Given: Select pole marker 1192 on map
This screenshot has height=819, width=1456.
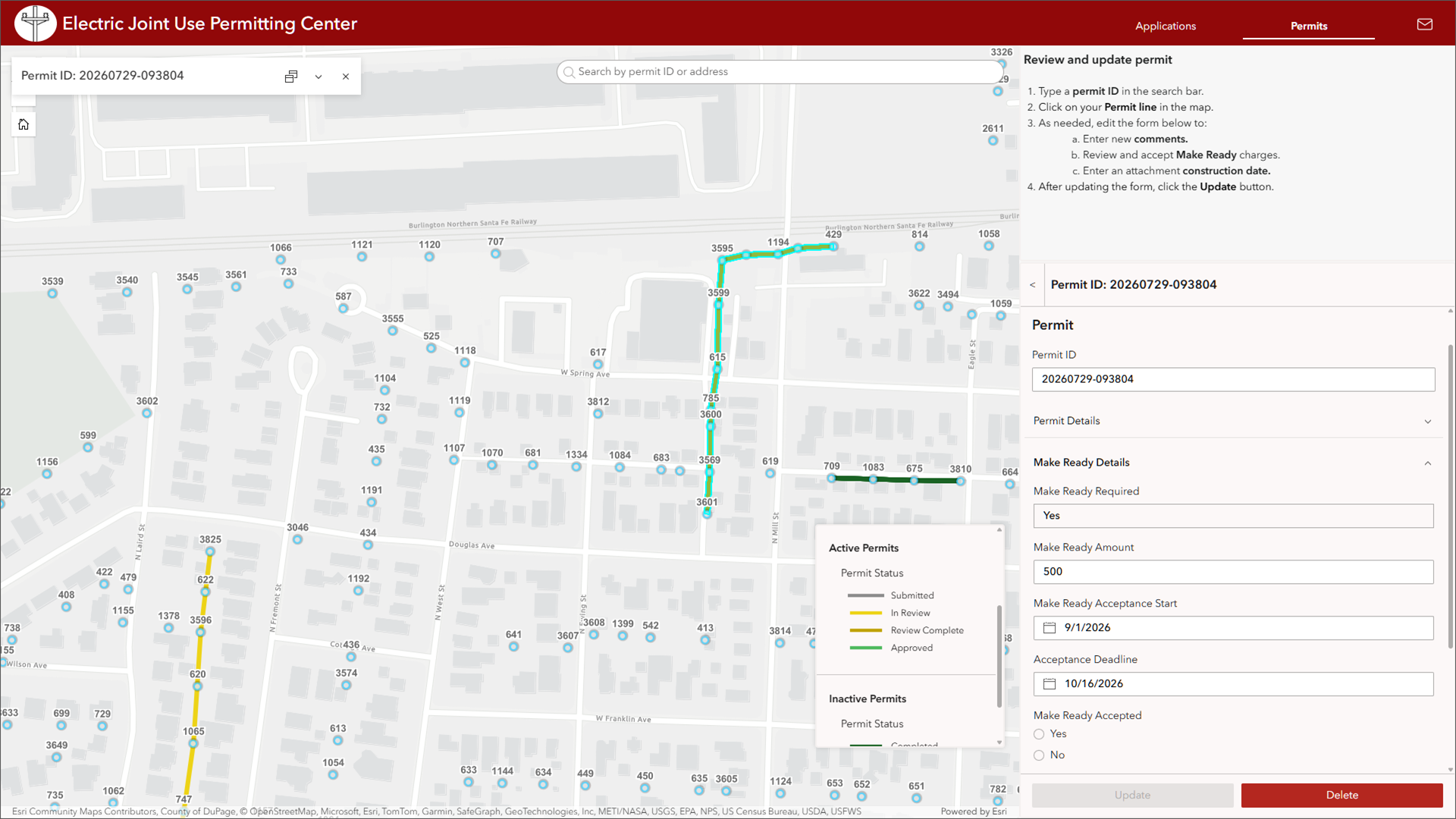Looking at the screenshot, I should [358, 591].
